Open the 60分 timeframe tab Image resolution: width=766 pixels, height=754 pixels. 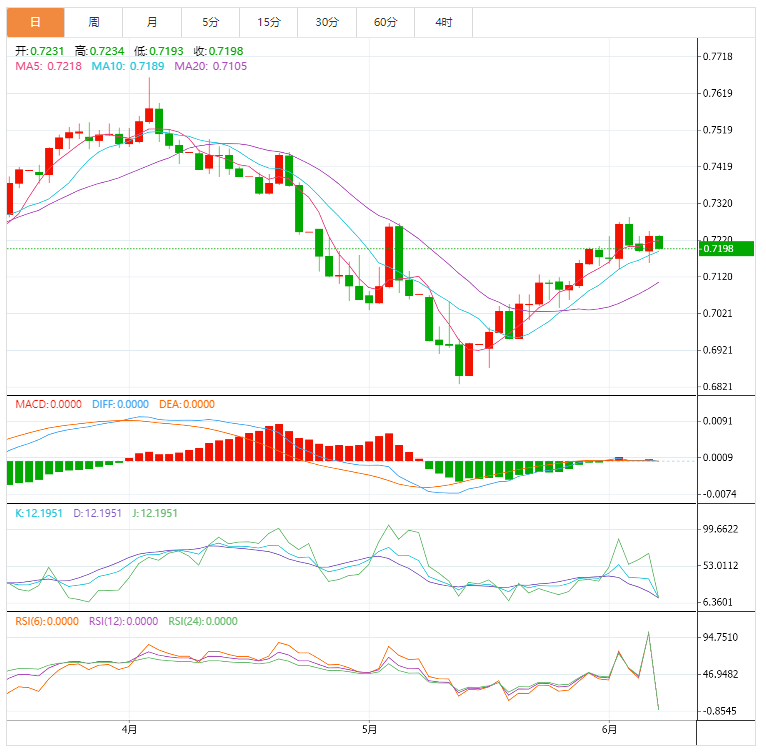pos(385,22)
